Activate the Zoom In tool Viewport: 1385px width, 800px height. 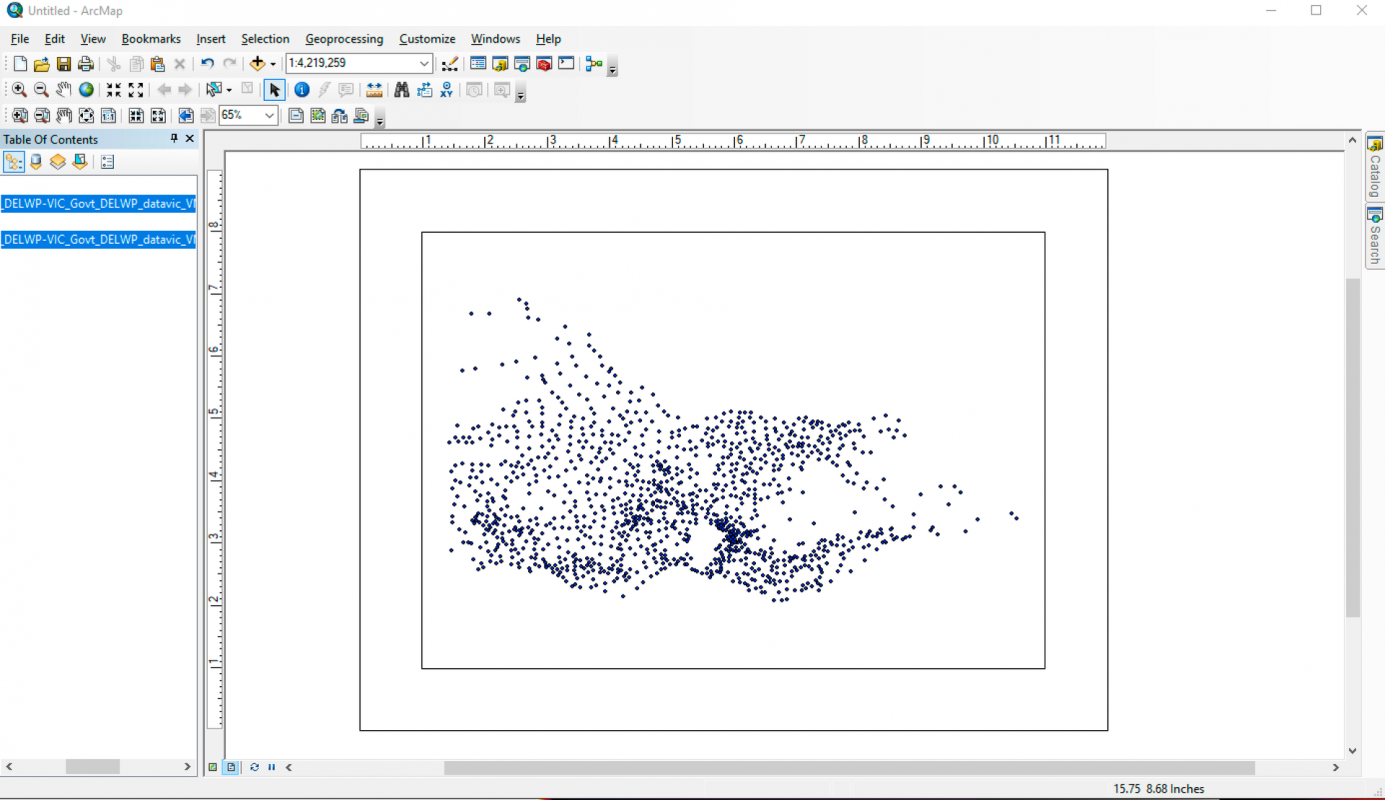[x=20, y=89]
